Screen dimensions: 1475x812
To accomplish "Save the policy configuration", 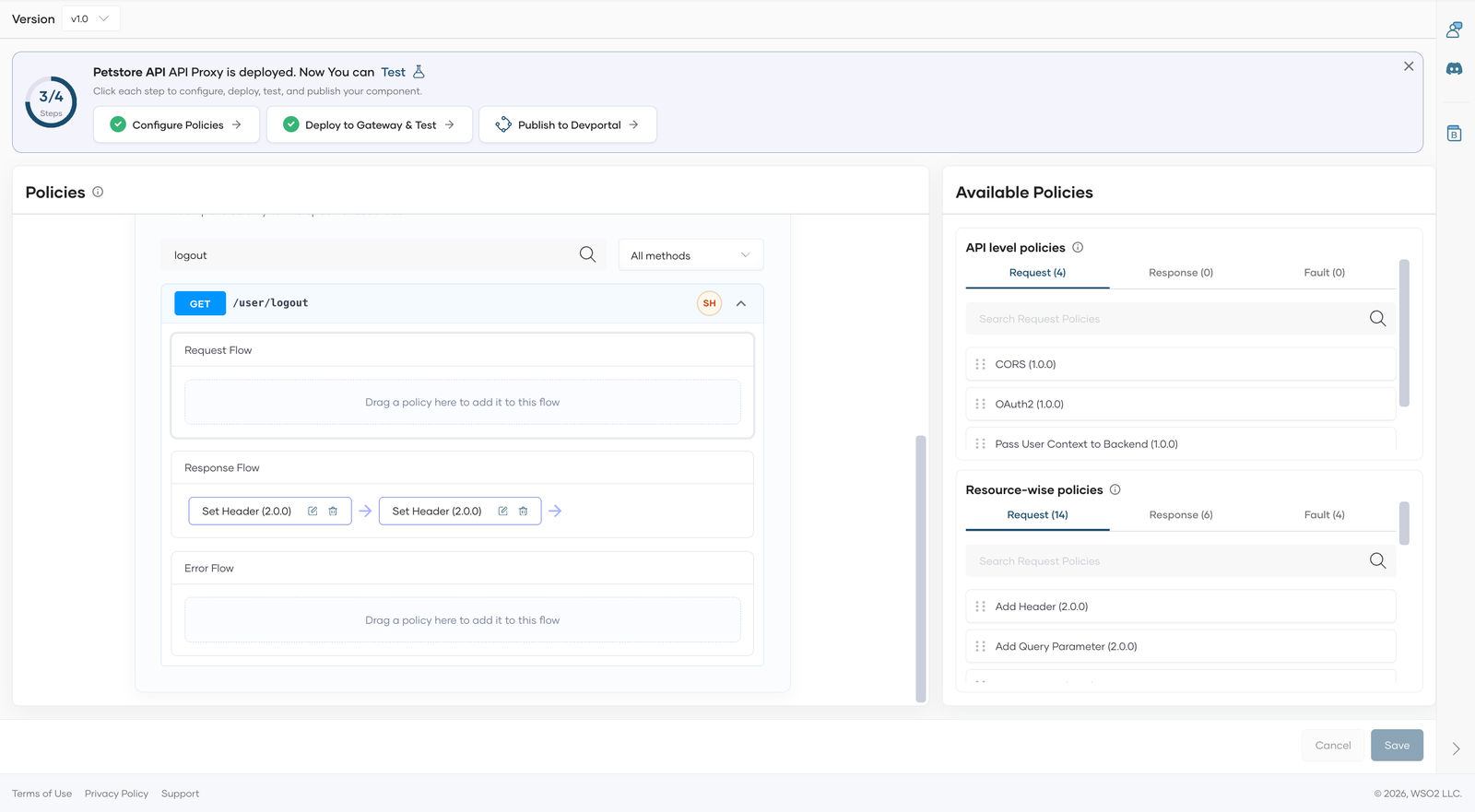I will click(1397, 746).
